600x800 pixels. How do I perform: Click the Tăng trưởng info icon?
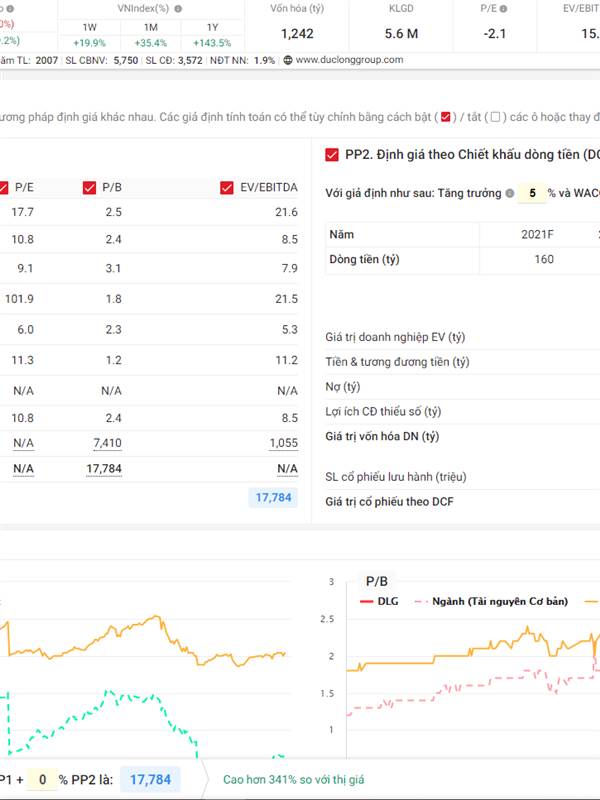[x=510, y=193]
